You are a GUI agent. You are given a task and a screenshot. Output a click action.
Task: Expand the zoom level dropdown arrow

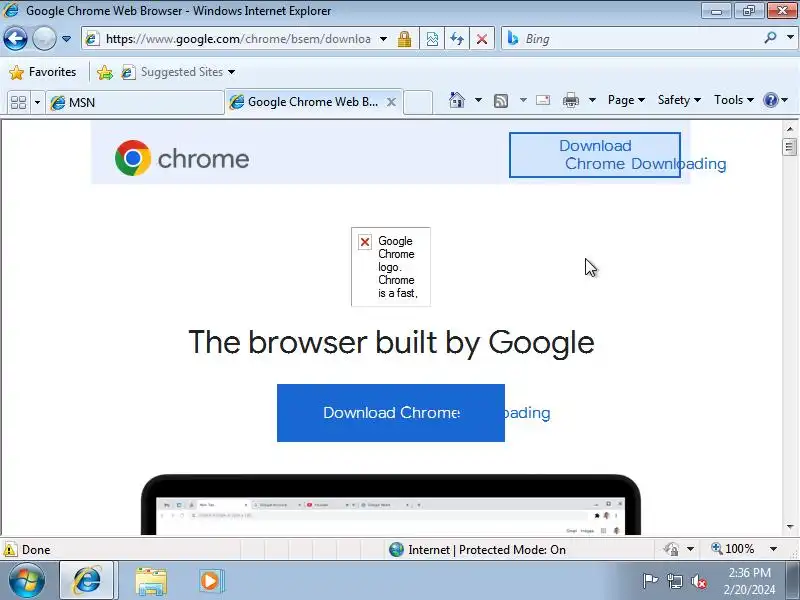tap(773, 549)
